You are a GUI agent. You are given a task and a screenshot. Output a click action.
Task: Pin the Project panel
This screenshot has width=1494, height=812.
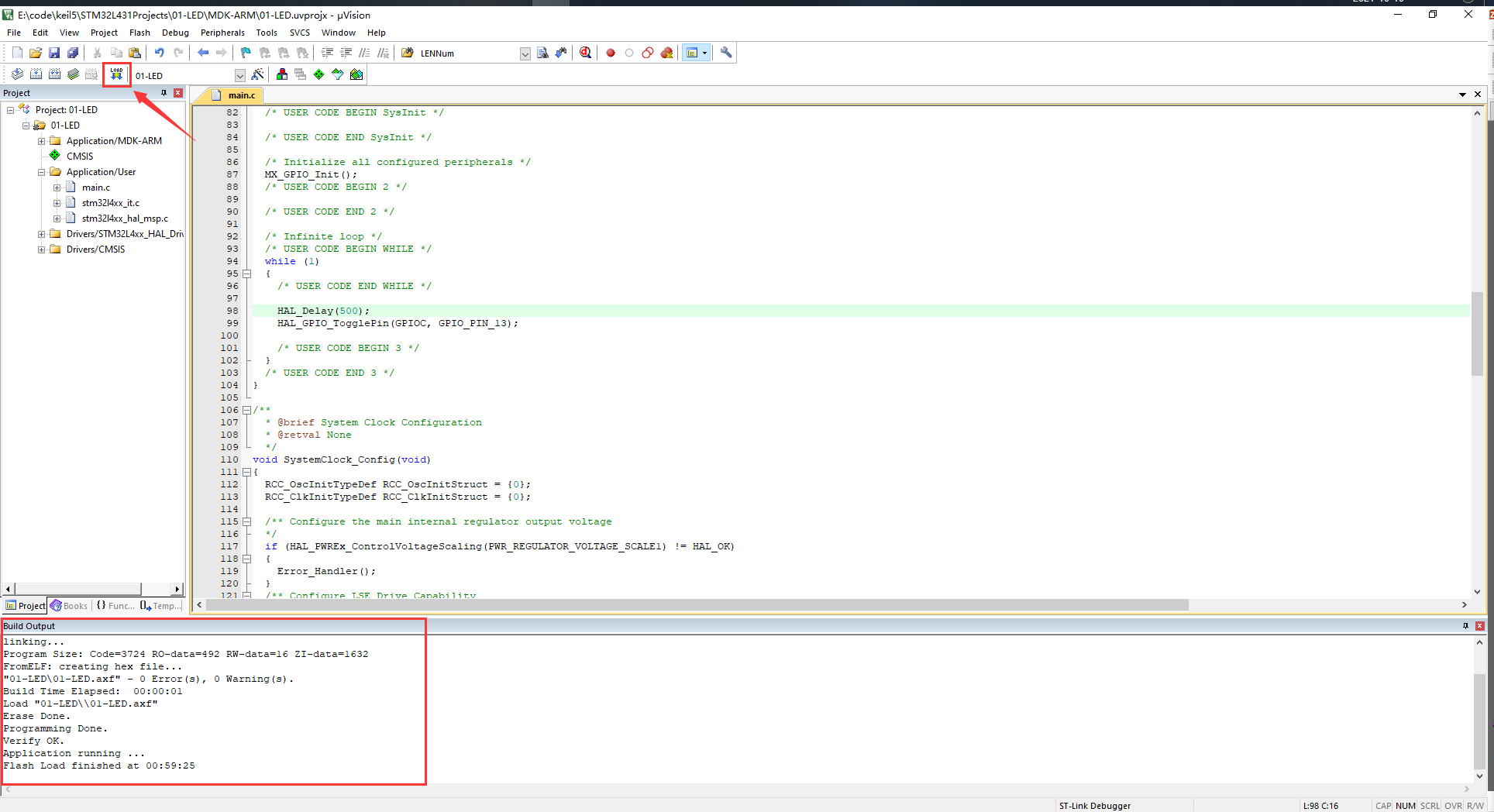[164, 93]
